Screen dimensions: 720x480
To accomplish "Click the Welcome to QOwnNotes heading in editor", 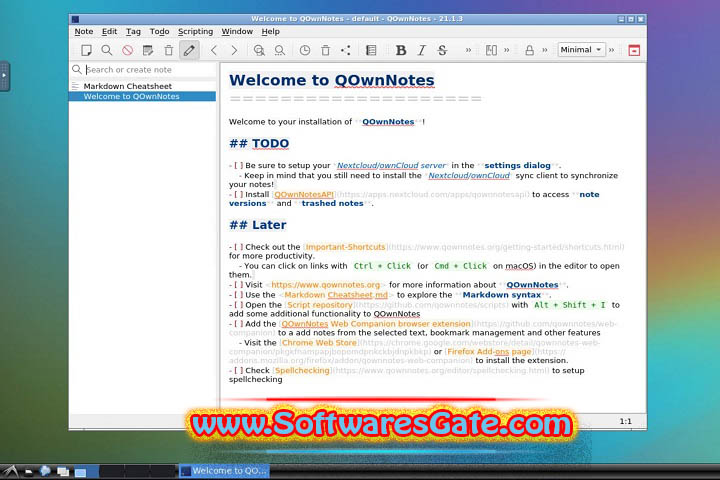I will pyautogui.click(x=332, y=80).
